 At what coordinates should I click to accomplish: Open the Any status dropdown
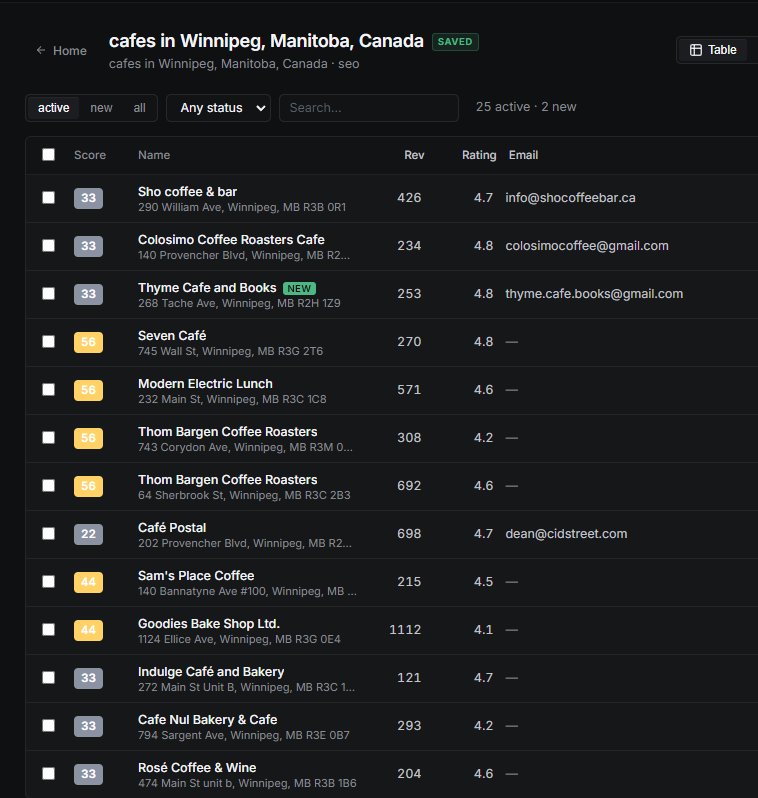218,108
